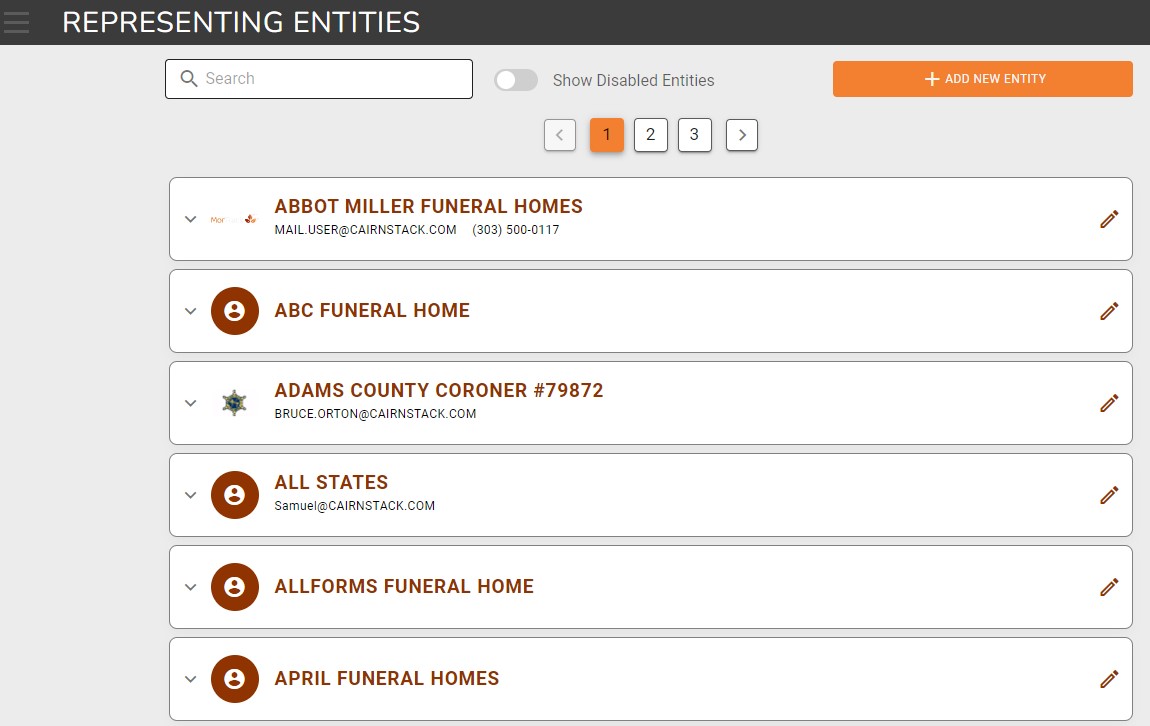Go to page 2
Screen dimensions: 1150x726
[x=650, y=135]
